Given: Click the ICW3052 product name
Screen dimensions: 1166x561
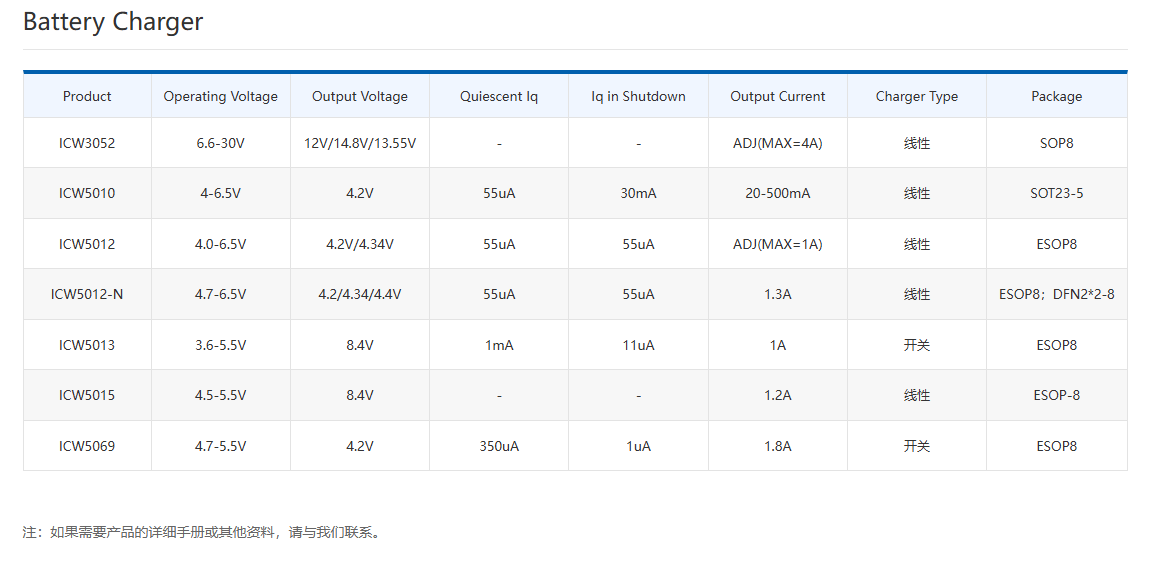Looking at the screenshot, I should tap(87, 143).
